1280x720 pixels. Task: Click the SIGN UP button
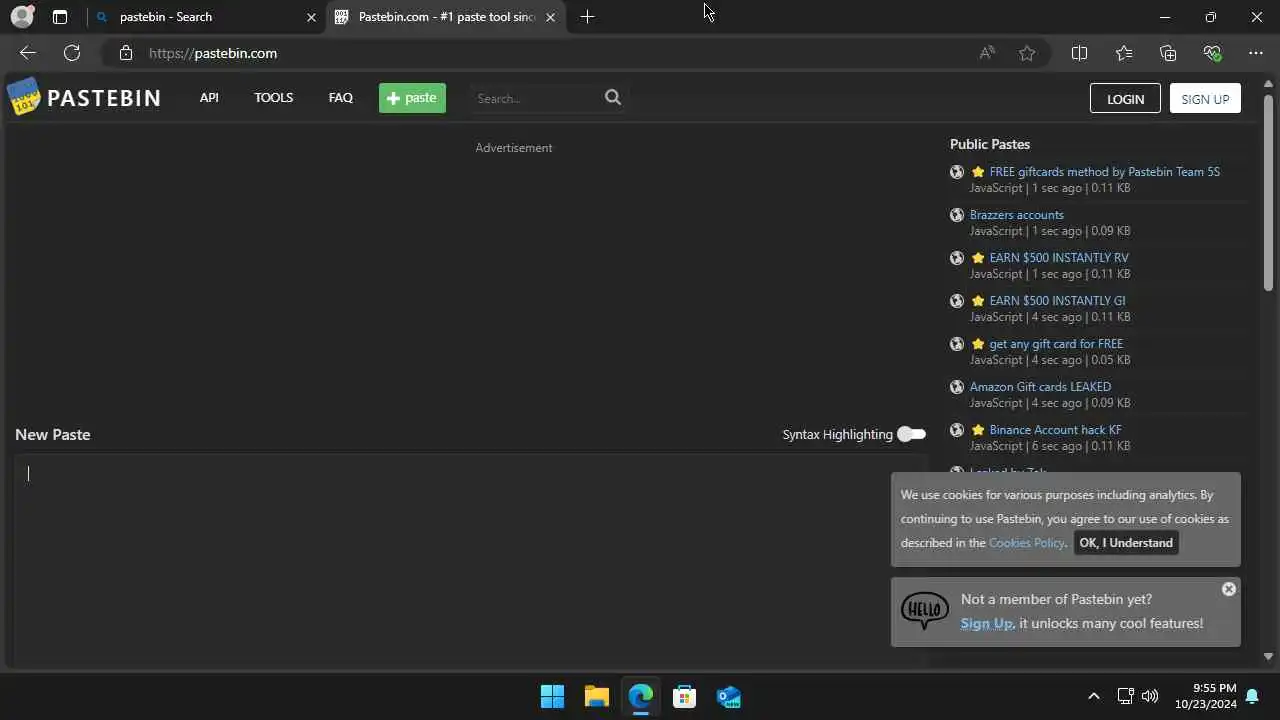[1205, 98]
